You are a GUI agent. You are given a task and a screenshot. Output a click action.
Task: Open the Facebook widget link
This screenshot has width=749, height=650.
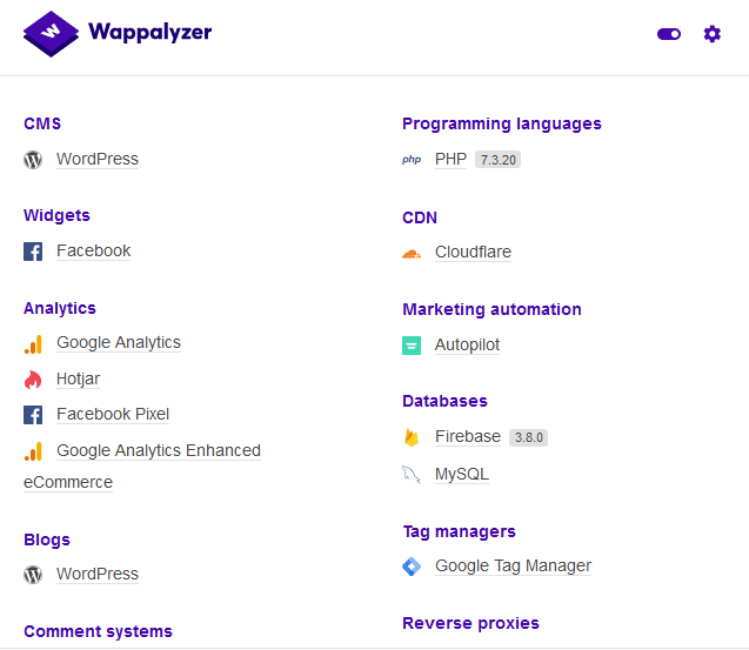click(x=94, y=251)
